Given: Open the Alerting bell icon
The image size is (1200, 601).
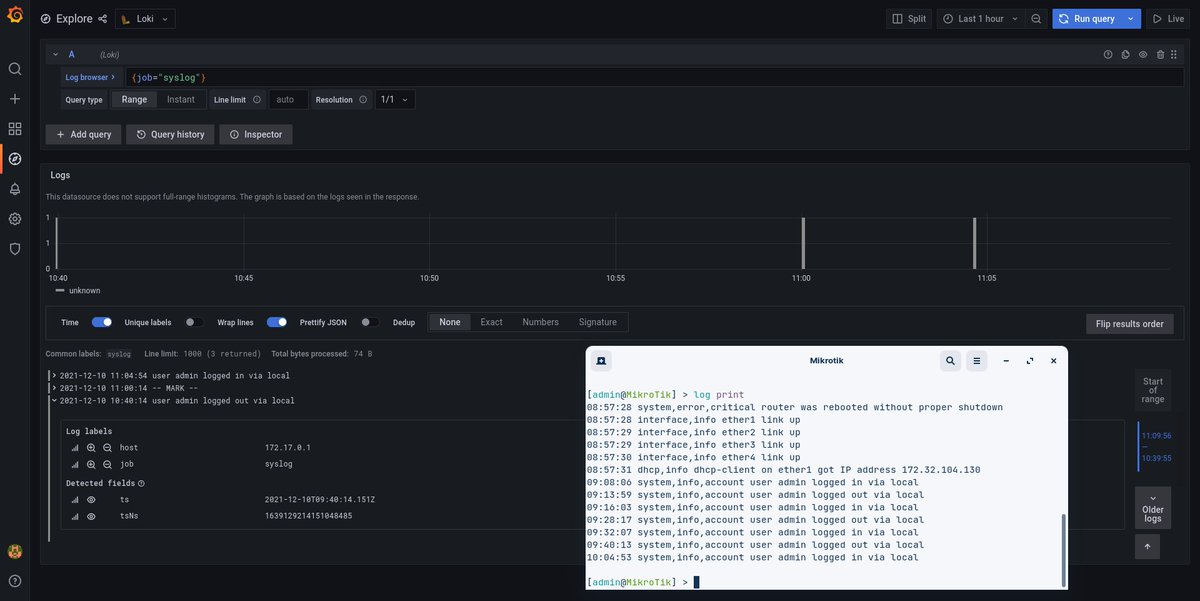Looking at the screenshot, I should [14, 189].
